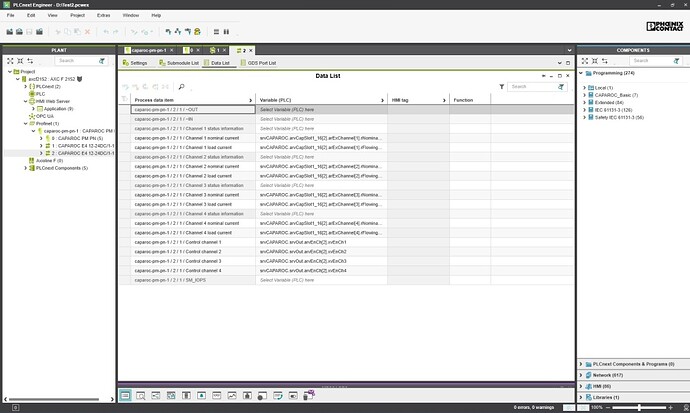Screen dimensions: 690x413
Task: Close the editor tab named 1
Action: click(x=224, y=50)
